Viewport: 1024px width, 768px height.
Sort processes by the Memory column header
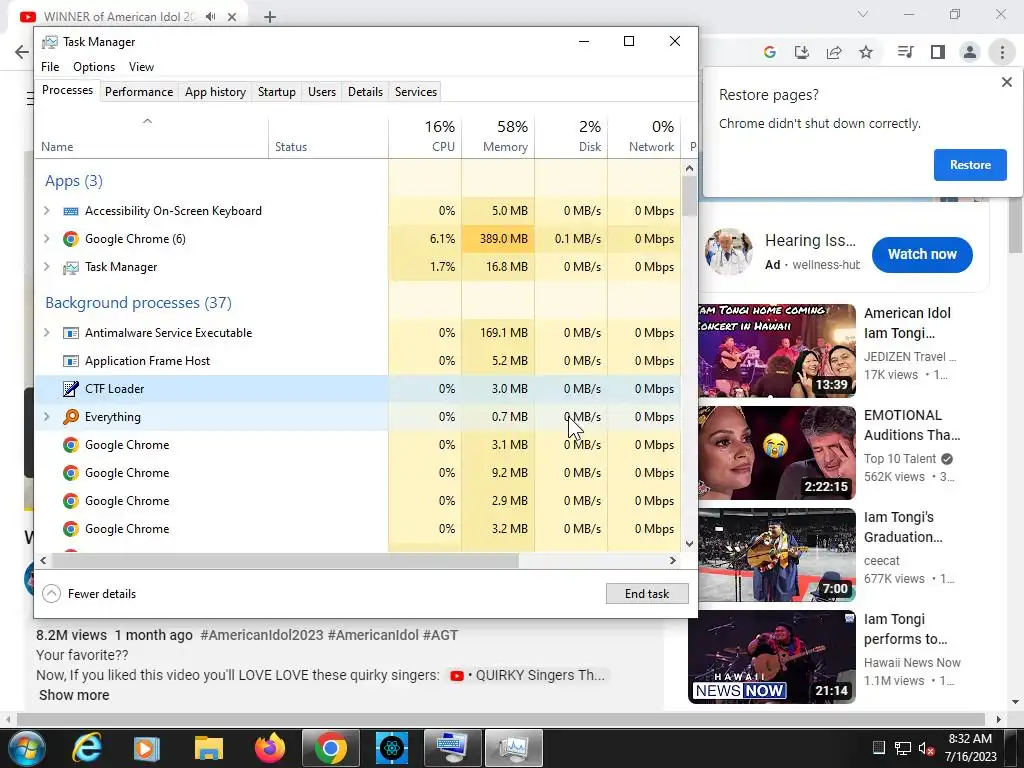click(498, 136)
